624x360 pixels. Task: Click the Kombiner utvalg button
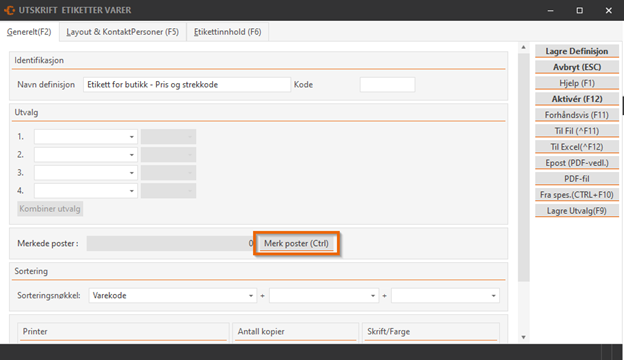pos(50,208)
